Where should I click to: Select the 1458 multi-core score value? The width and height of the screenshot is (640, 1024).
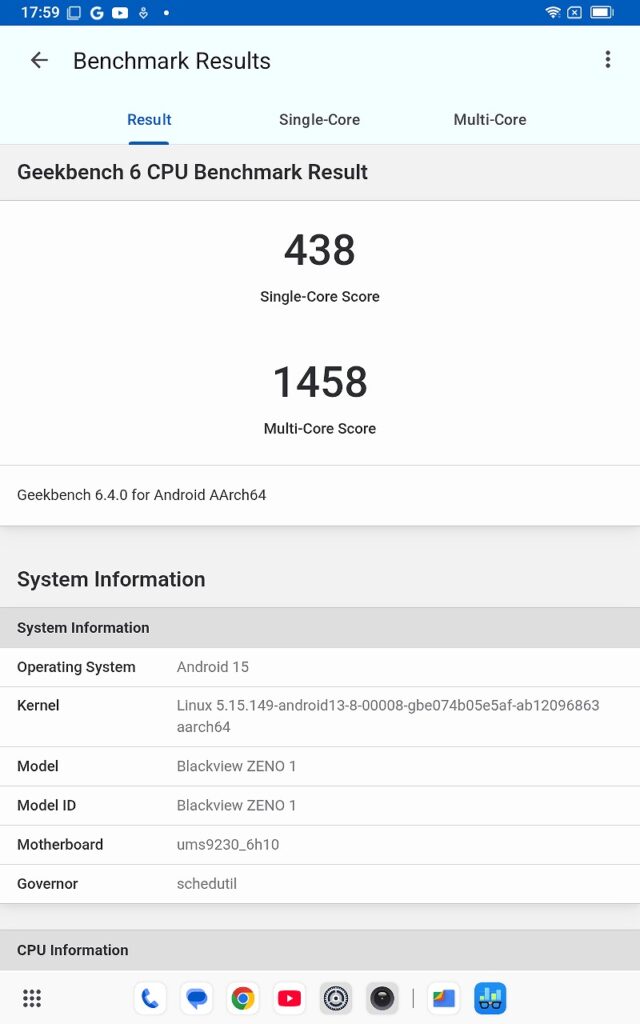pos(320,381)
